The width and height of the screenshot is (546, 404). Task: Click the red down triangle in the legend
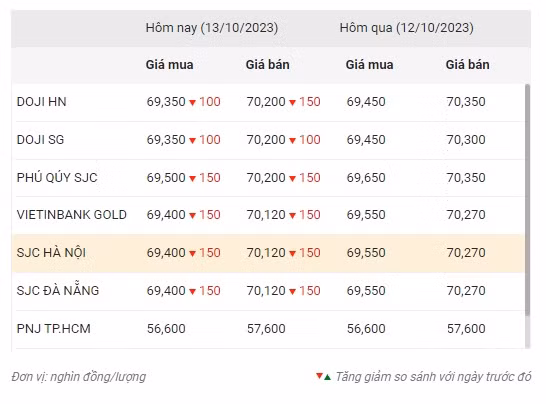[319, 375]
